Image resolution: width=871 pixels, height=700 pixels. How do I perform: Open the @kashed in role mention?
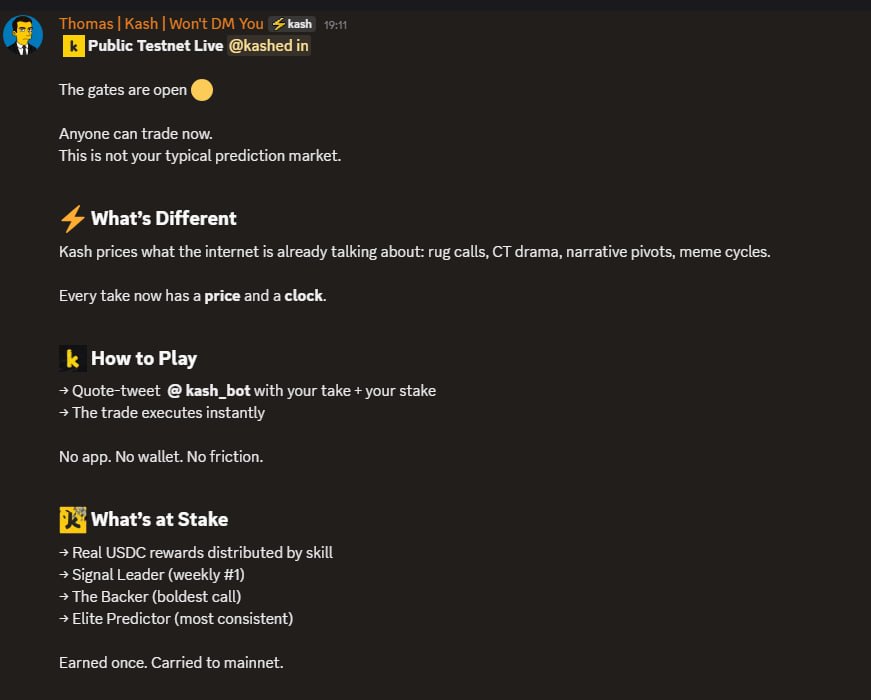click(269, 46)
